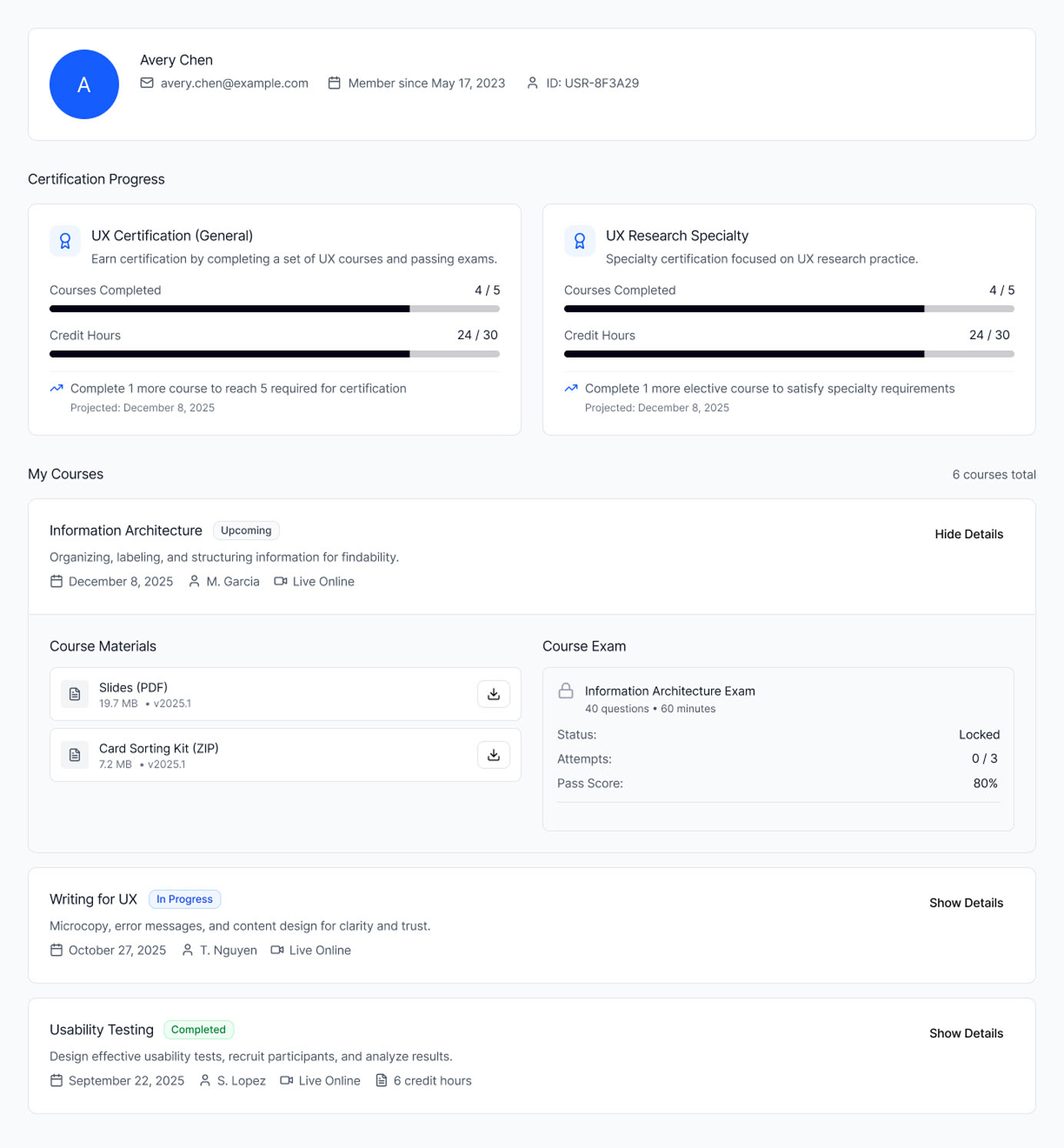This screenshot has width=1064, height=1148.
Task: Select the Upcoming status badge
Action: pyautogui.click(x=245, y=530)
